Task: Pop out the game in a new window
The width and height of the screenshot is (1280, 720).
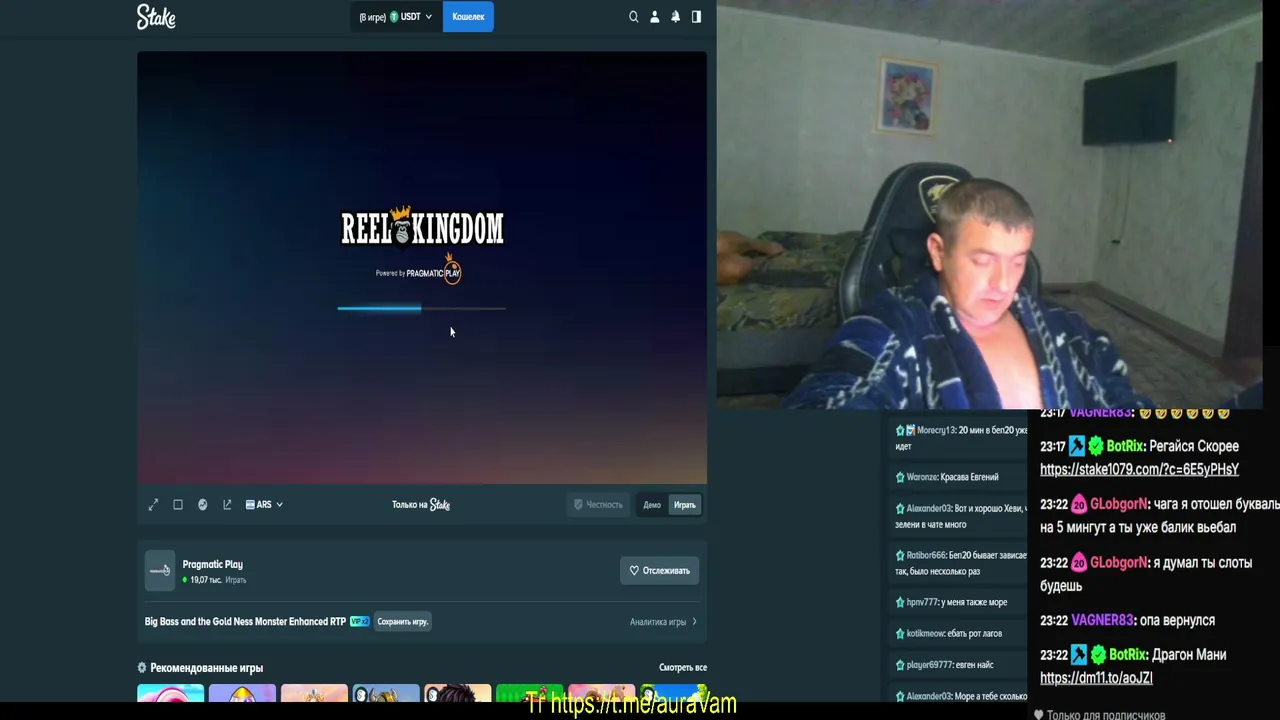Action: tap(227, 505)
